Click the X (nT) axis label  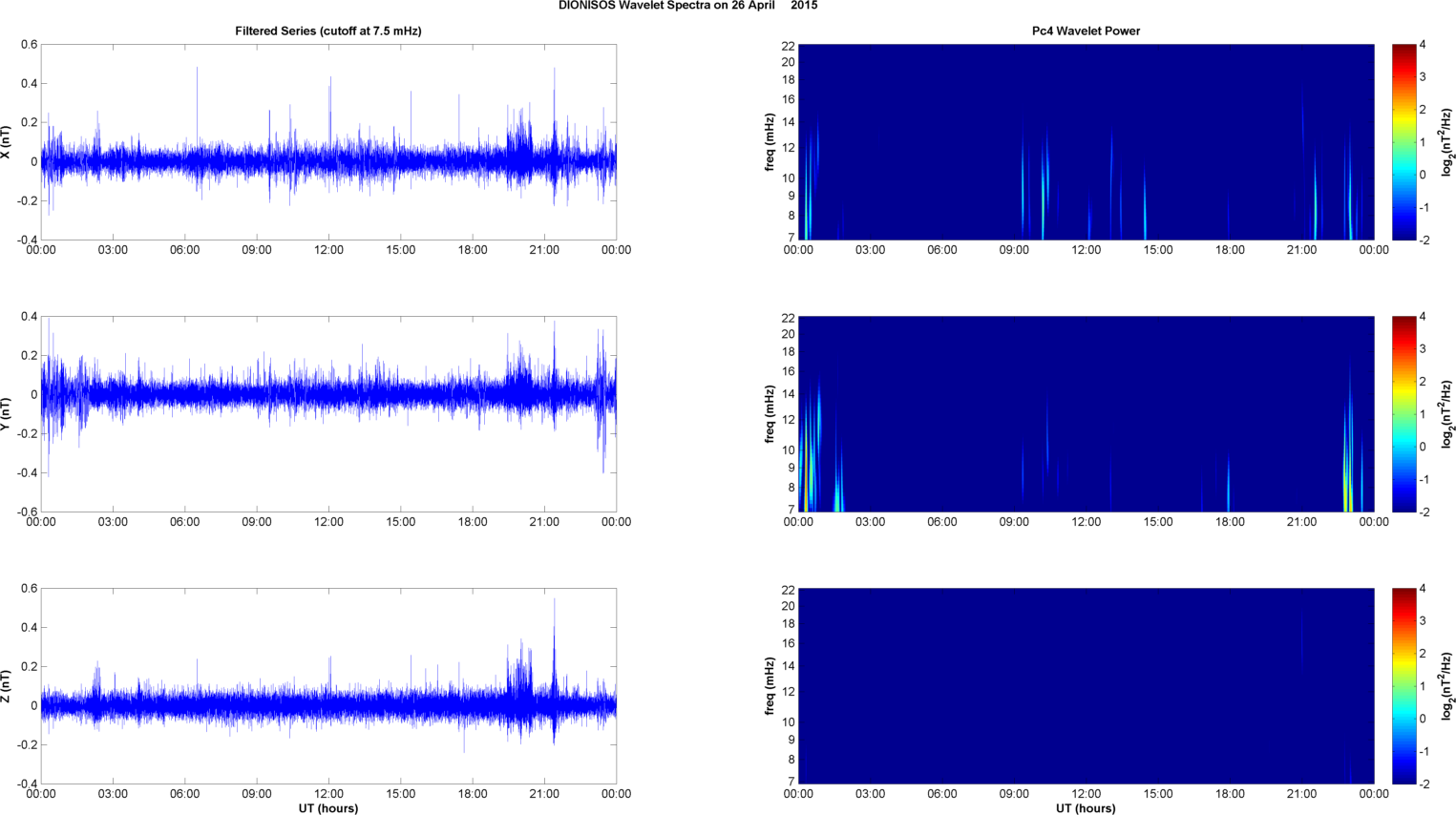pos(7,142)
